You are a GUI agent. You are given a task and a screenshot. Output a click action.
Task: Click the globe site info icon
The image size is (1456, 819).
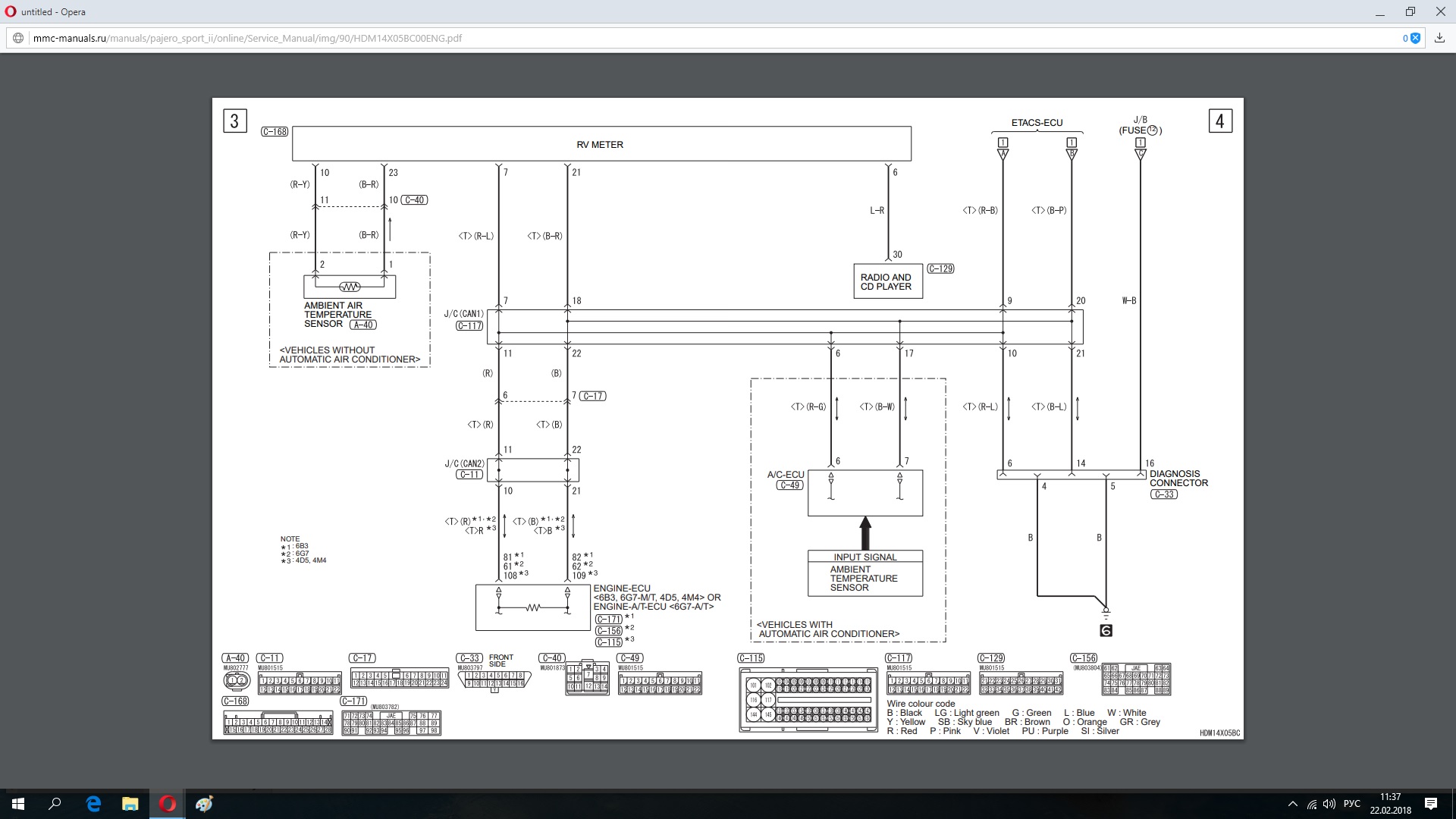tap(18, 38)
